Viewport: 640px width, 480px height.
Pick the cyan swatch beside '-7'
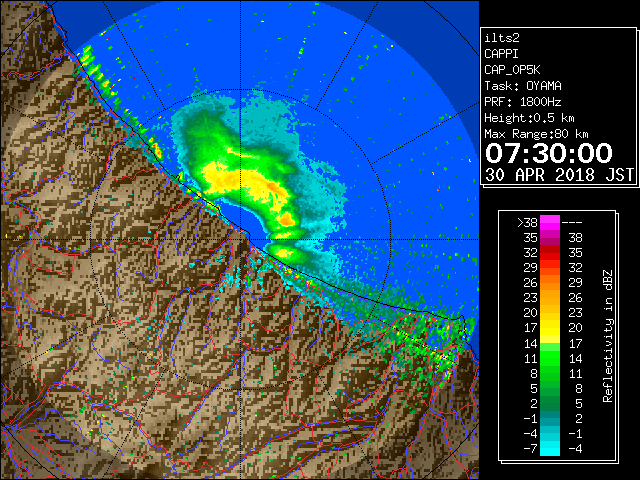(x=550, y=448)
